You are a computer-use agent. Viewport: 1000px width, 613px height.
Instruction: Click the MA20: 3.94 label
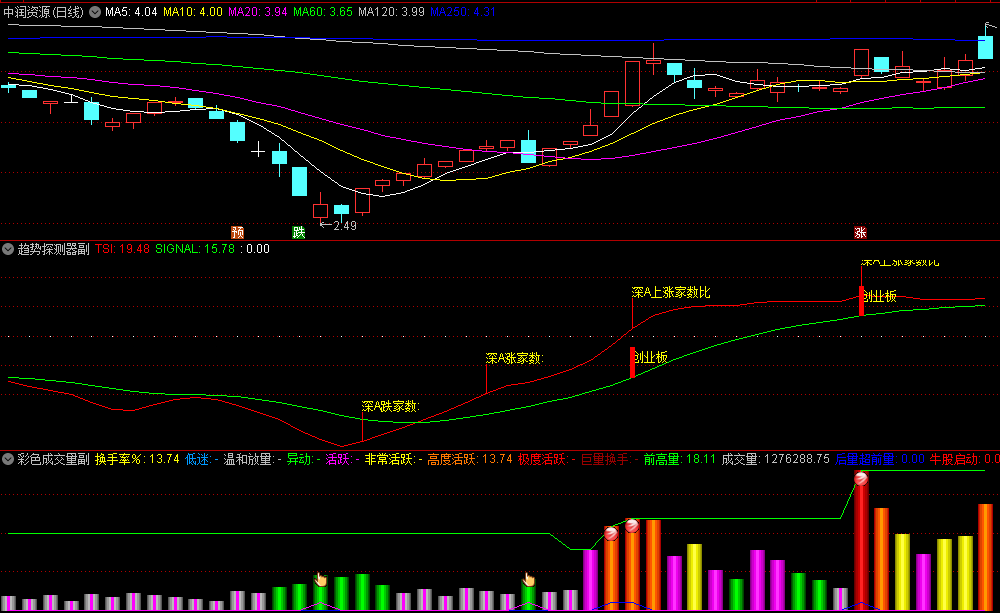click(x=258, y=12)
